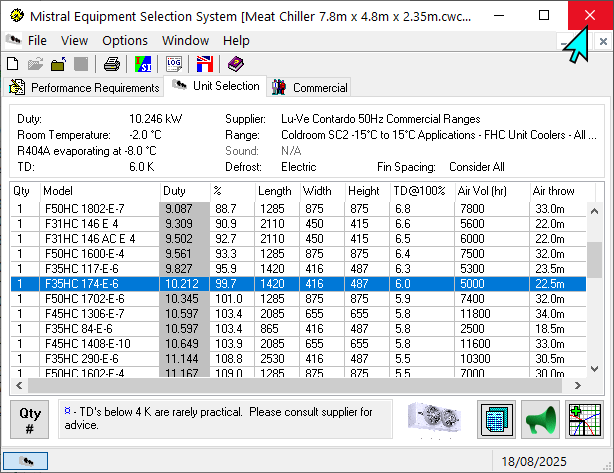The image size is (614, 473).
Task: Select highlighted F35HC 174-E-6 row
Action: point(298,283)
